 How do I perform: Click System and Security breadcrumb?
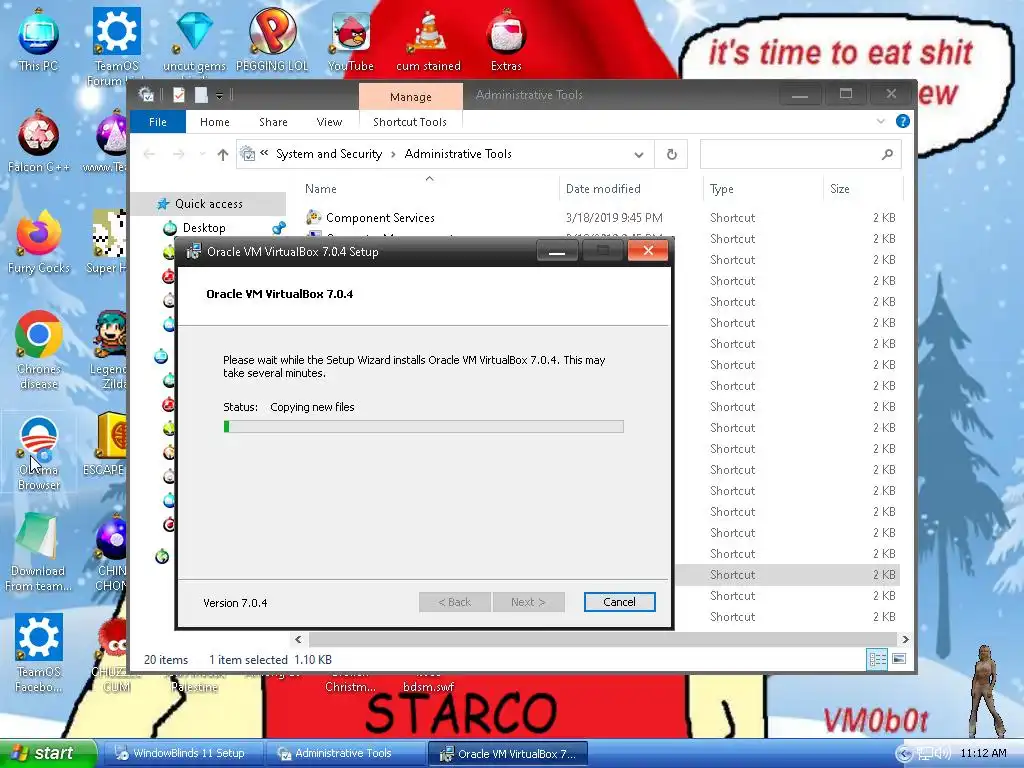[x=329, y=154]
